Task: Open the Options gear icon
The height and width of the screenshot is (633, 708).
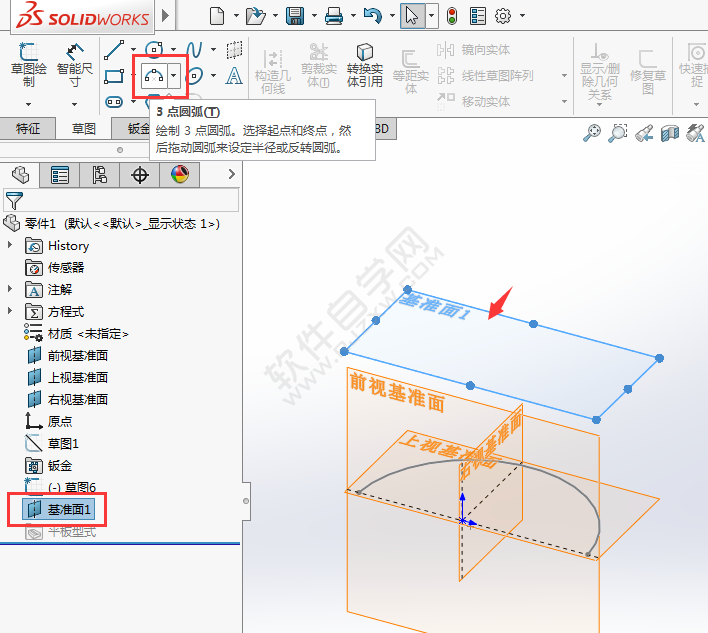Action: (503, 16)
